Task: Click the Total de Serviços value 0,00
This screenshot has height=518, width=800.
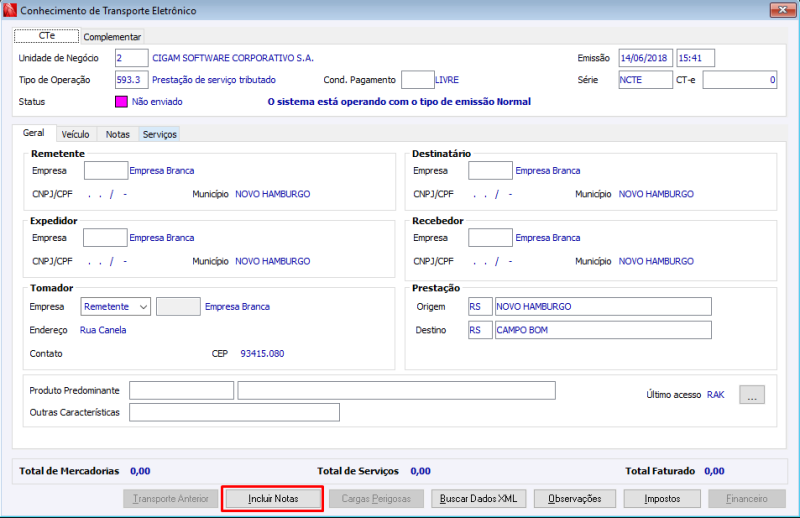Action: point(420,471)
